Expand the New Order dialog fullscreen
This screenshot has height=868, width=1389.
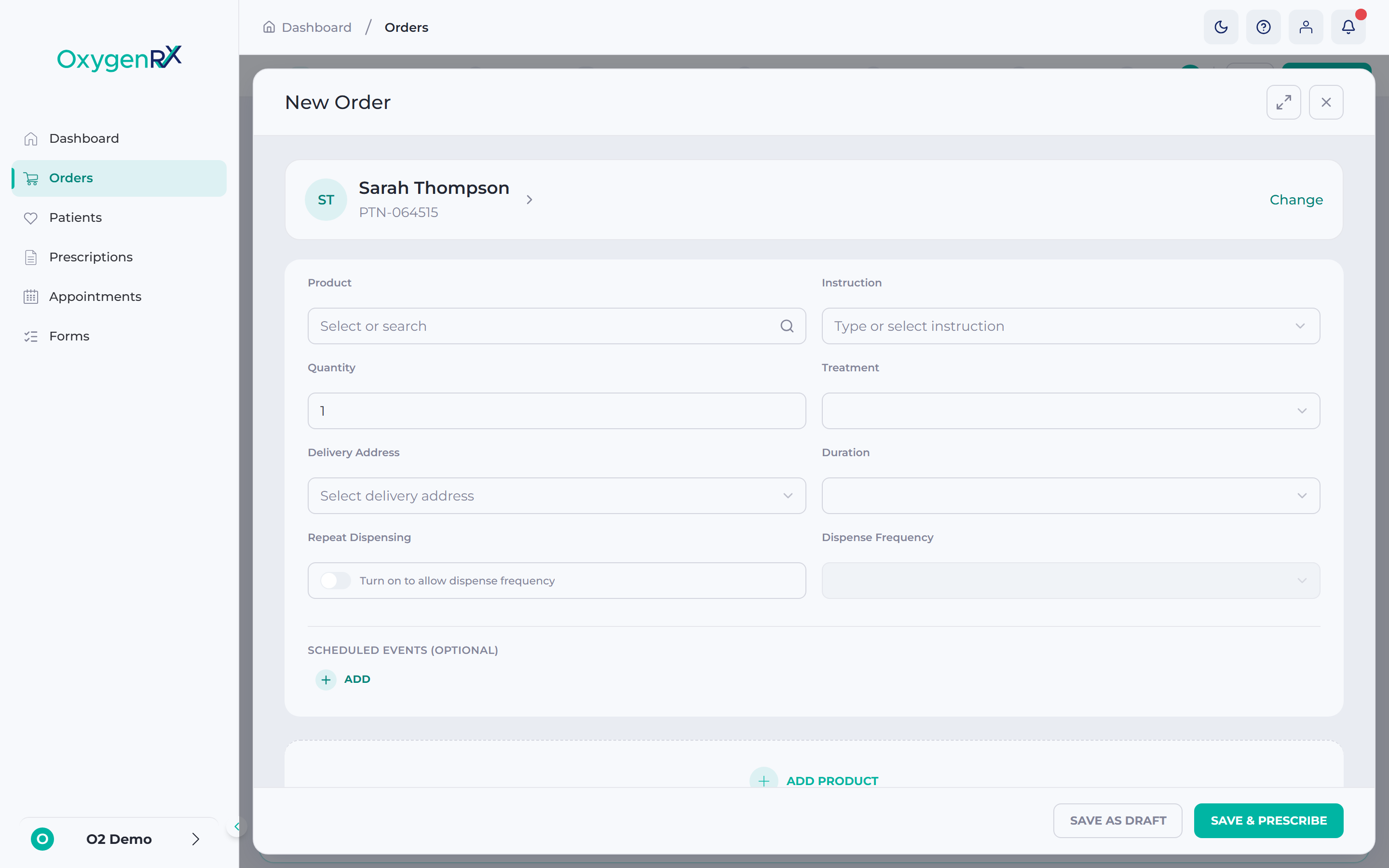(x=1283, y=102)
